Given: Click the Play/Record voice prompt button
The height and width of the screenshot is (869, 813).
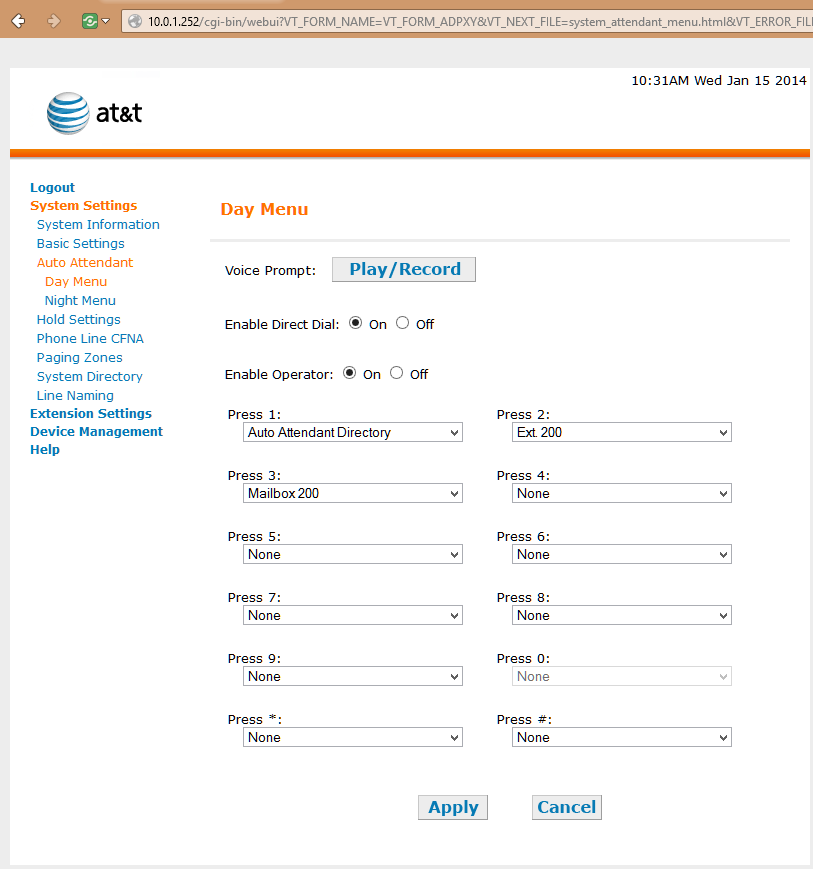Looking at the screenshot, I should tap(404, 269).
